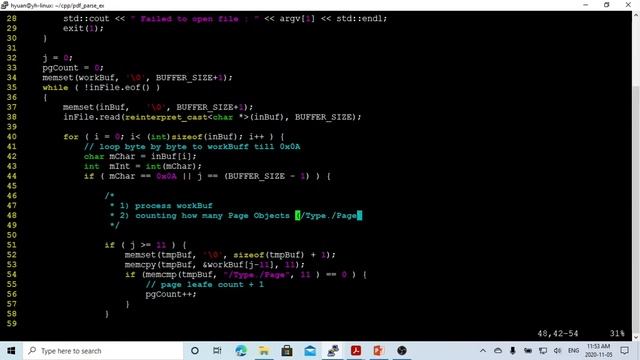
Task: Open Adobe Acrobat from the taskbar
Action: click(356, 351)
